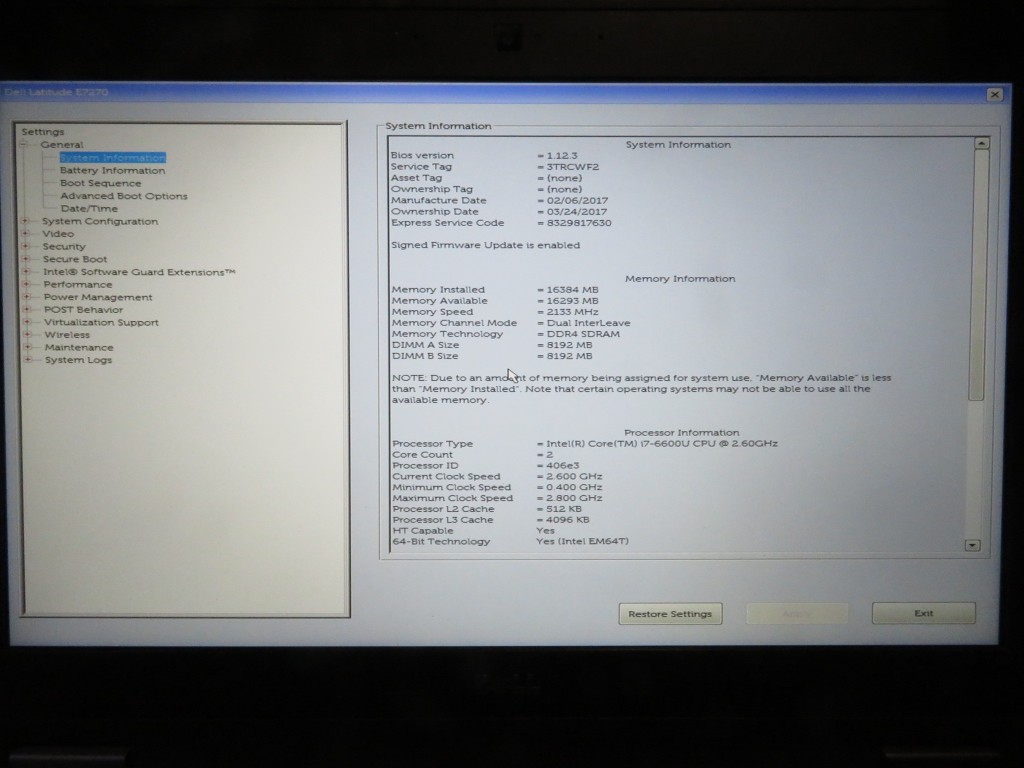Click the 64-Bit Technology Intel EM64T value

(583, 541)
